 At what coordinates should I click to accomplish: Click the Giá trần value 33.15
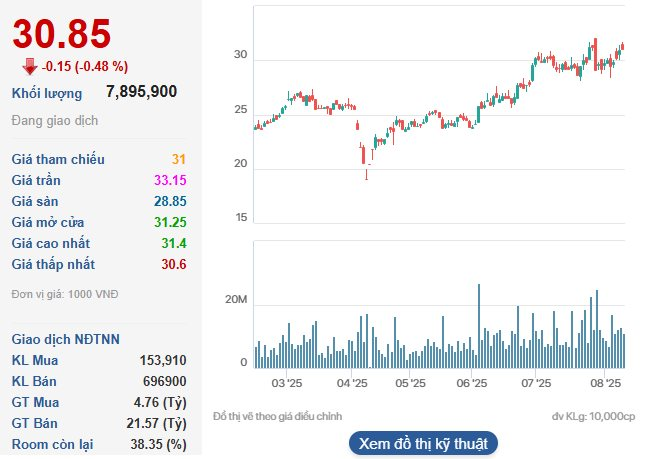[x=169, y=180]
